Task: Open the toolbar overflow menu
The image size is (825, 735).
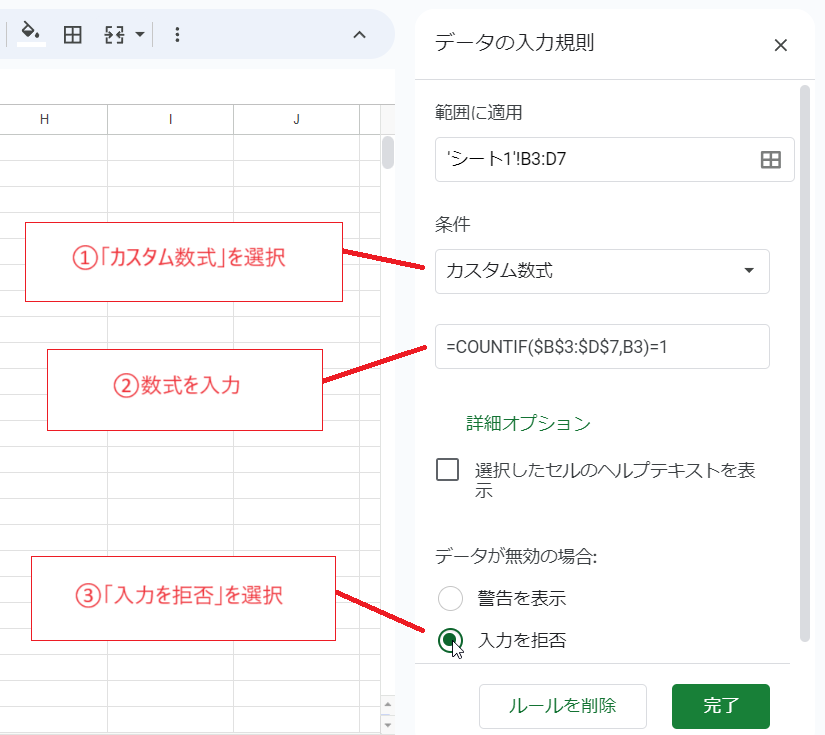Action: click(177, 33)
